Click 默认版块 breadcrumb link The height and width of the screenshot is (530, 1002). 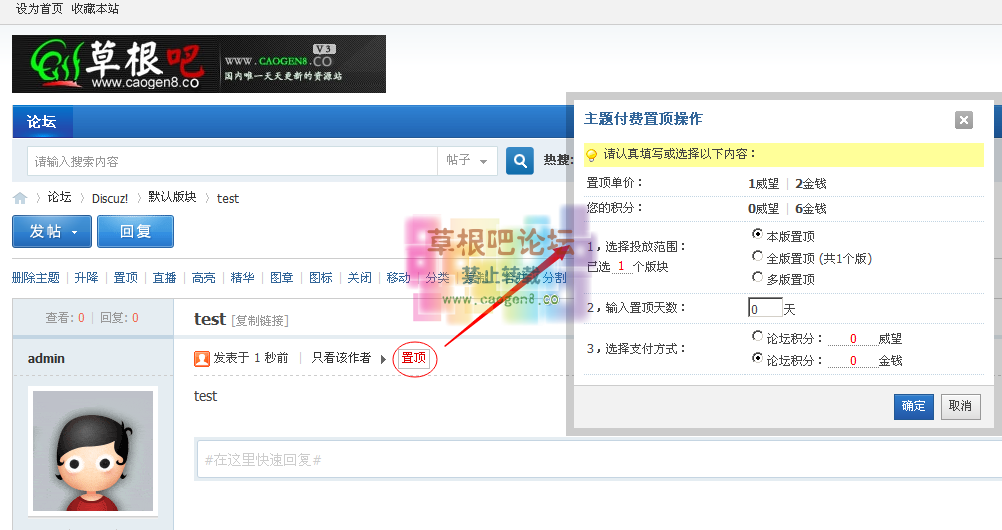173,197
